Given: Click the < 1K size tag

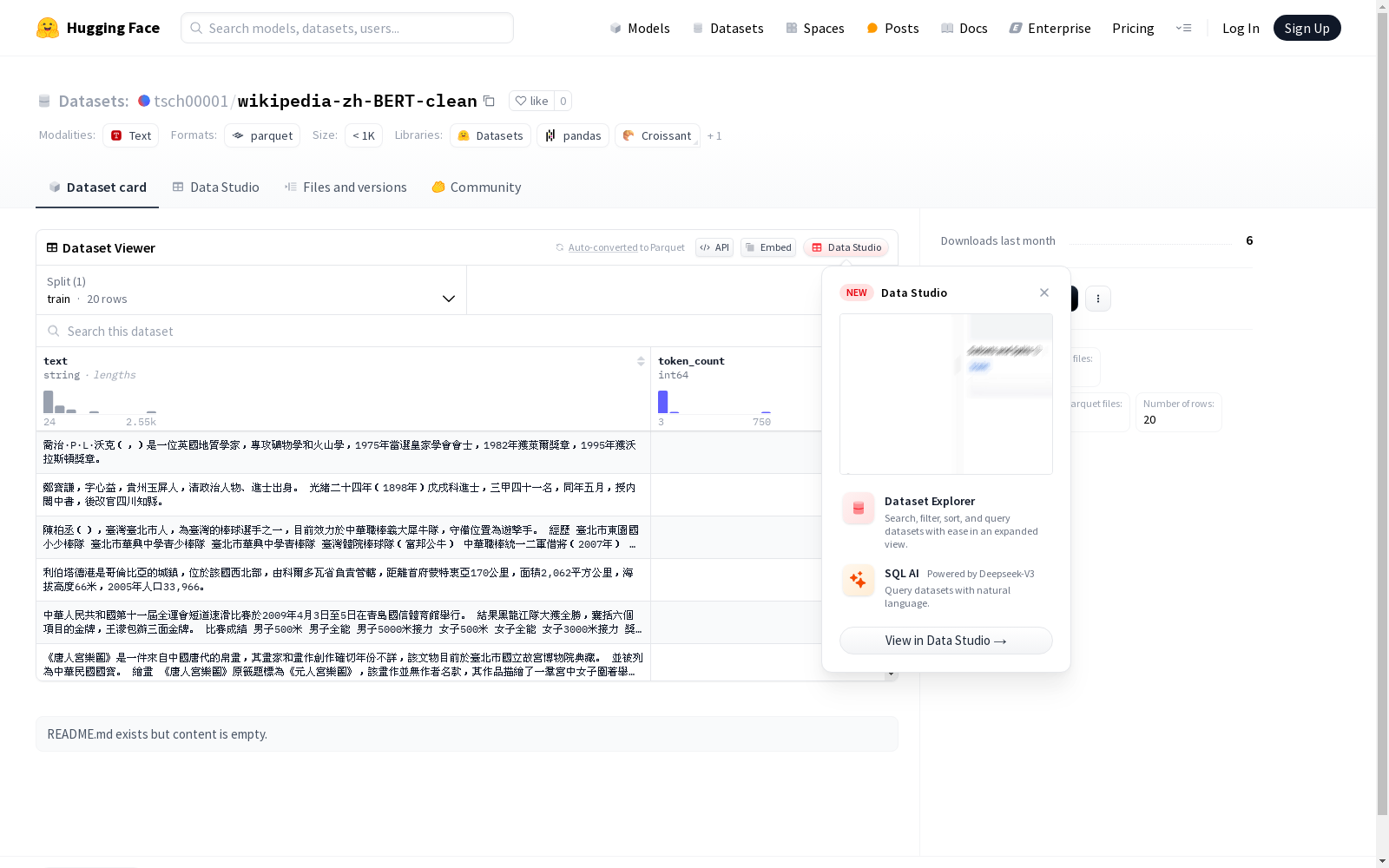Looking at the screenshot, I should tap(364, 135).
